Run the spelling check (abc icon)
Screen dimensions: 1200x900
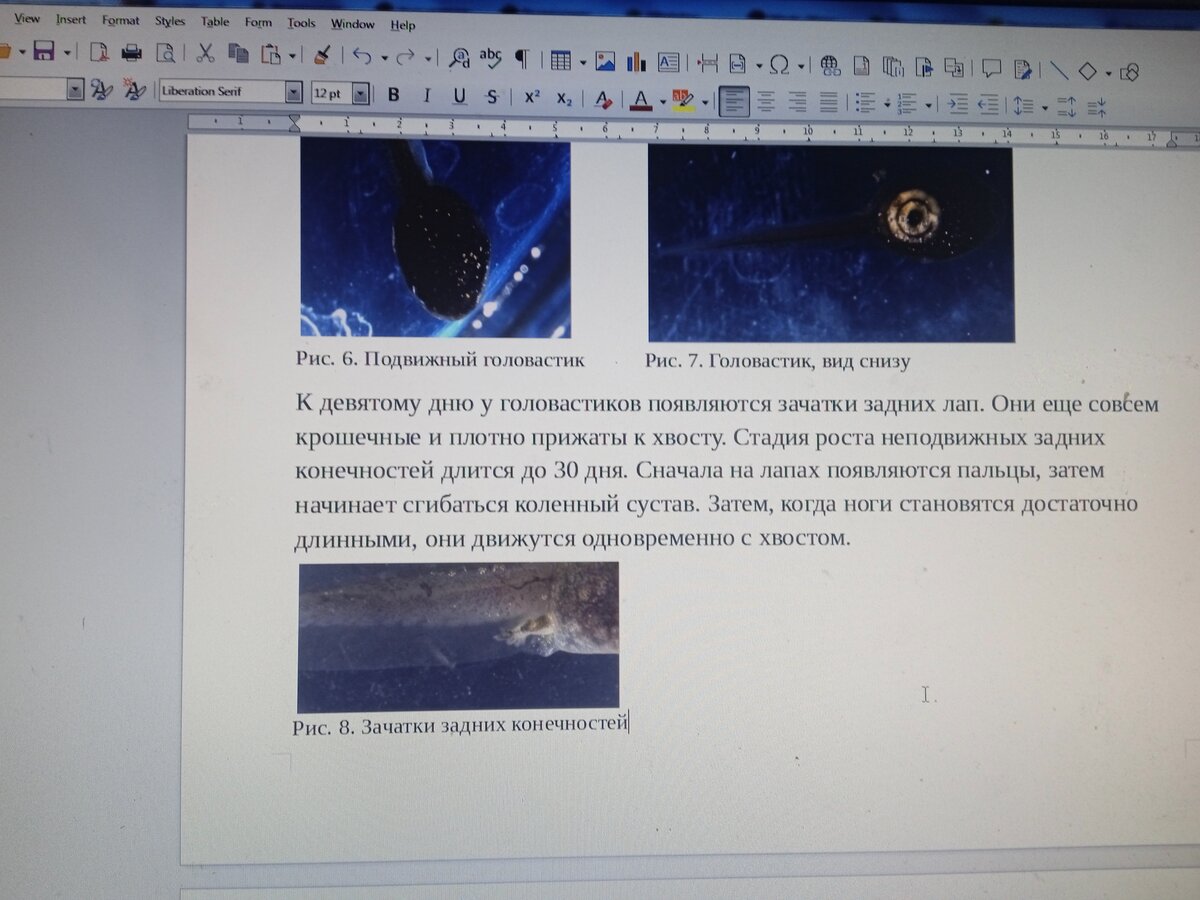490,57
